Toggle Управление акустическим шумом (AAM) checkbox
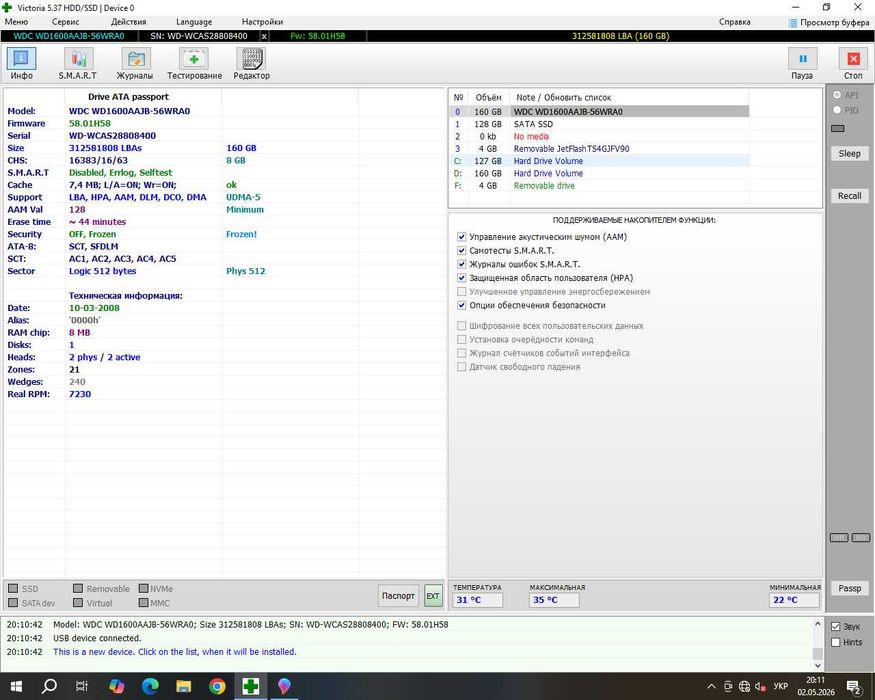The height and width of the screenshot is (700, 875). coord(461,237)
